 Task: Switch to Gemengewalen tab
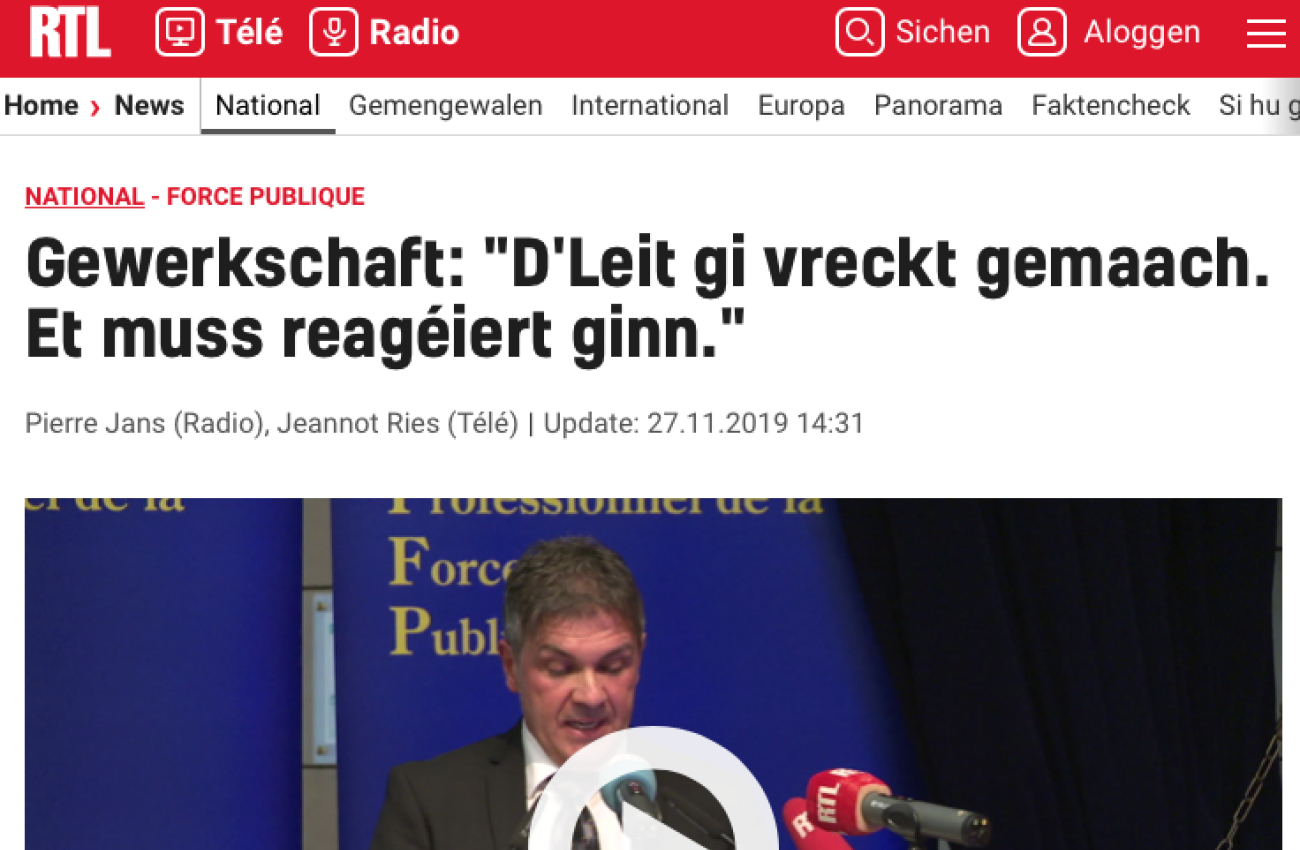coord(446,105)
